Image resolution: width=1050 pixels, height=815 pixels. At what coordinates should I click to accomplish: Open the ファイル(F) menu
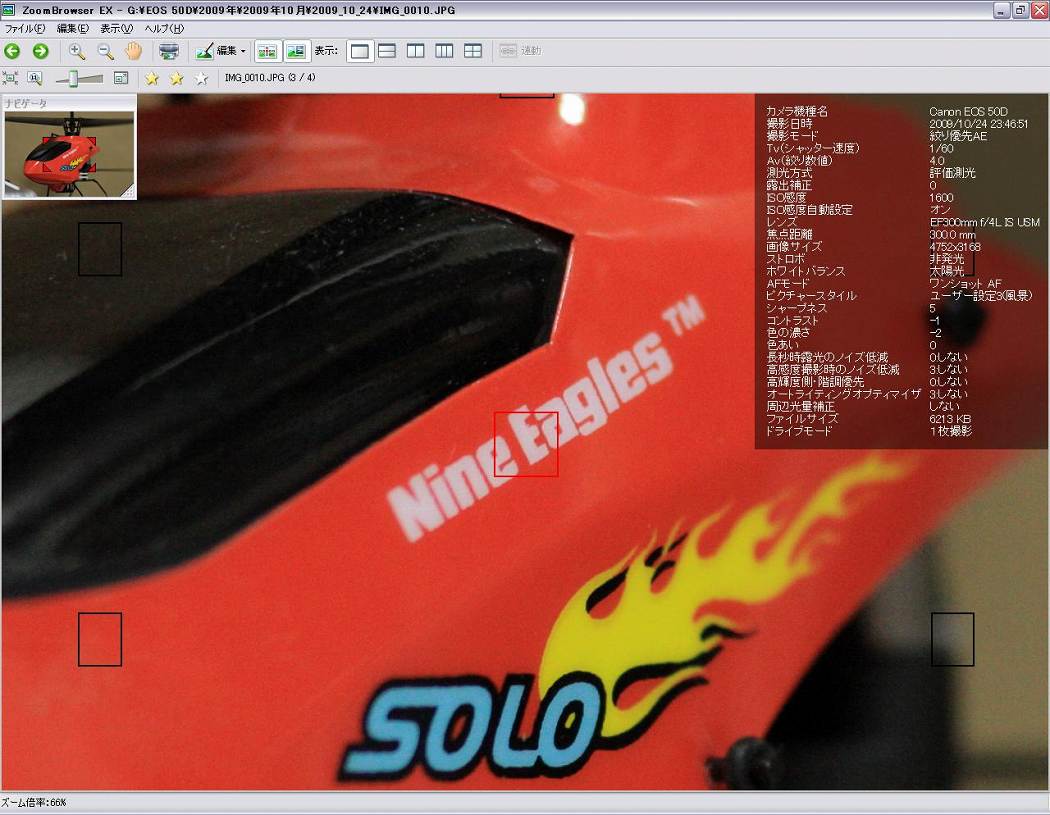25,29
